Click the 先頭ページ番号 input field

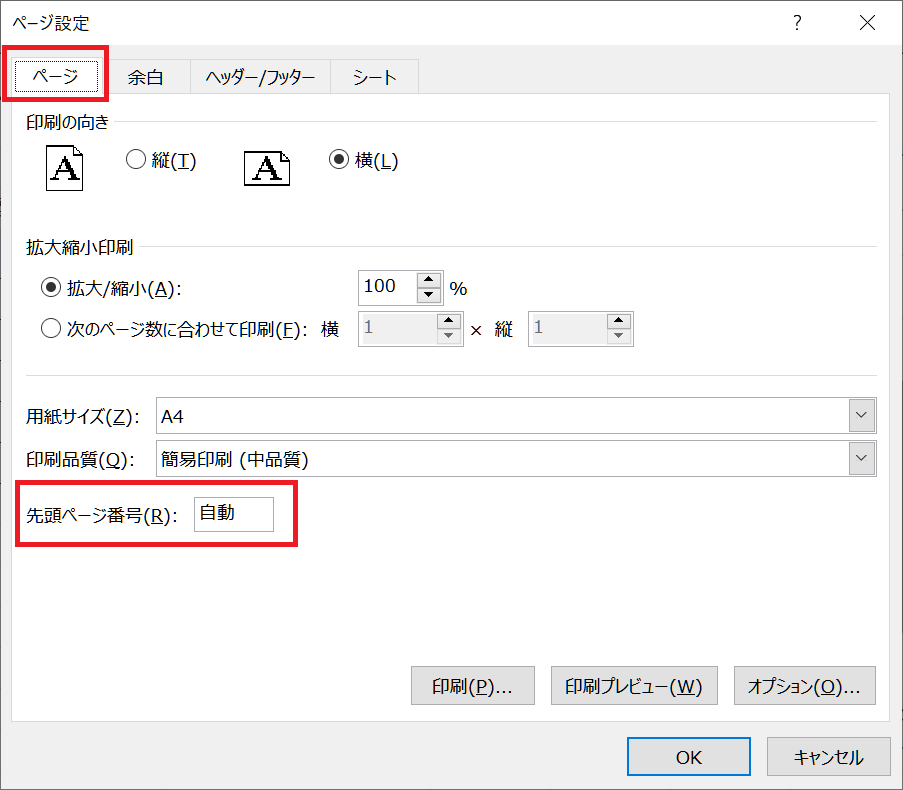tap(233, 515)
